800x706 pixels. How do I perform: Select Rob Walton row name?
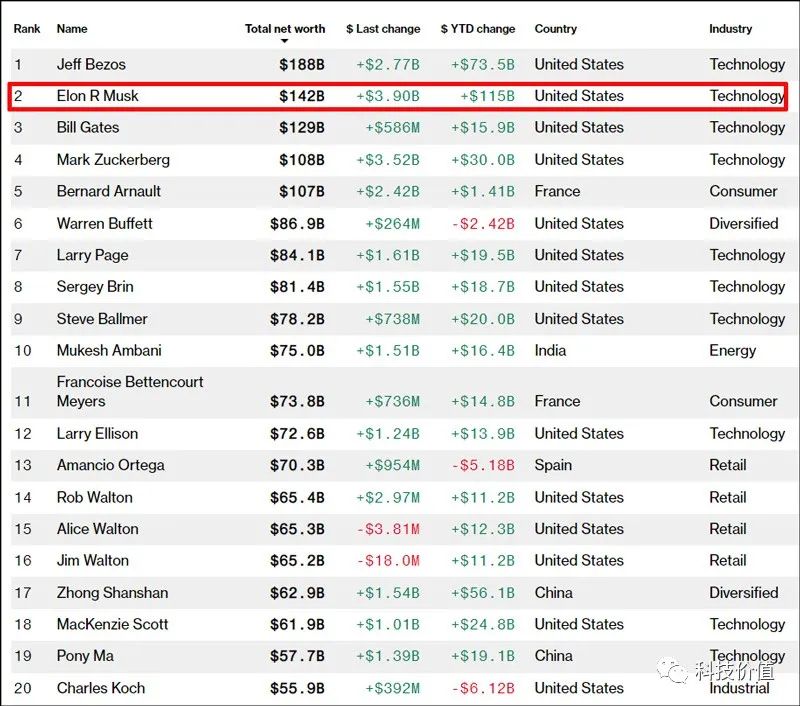(95, 497)
